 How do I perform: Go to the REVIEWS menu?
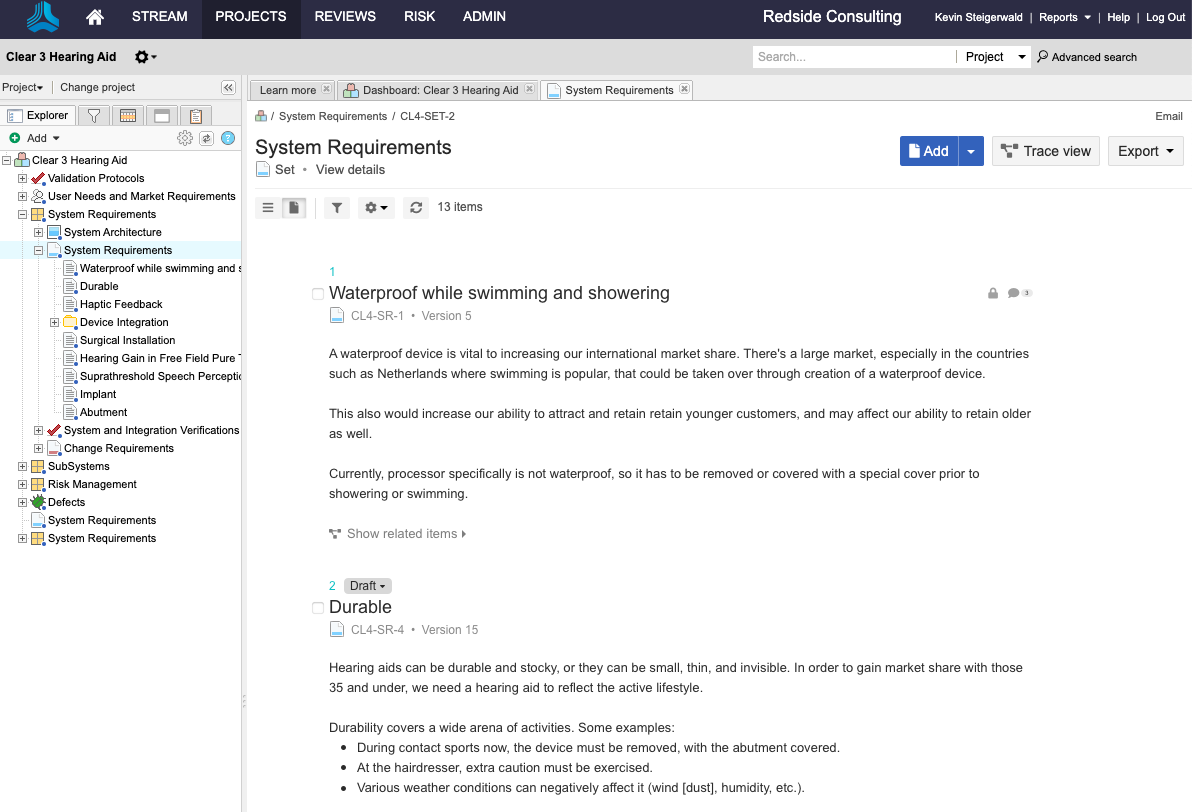(345, 17)
